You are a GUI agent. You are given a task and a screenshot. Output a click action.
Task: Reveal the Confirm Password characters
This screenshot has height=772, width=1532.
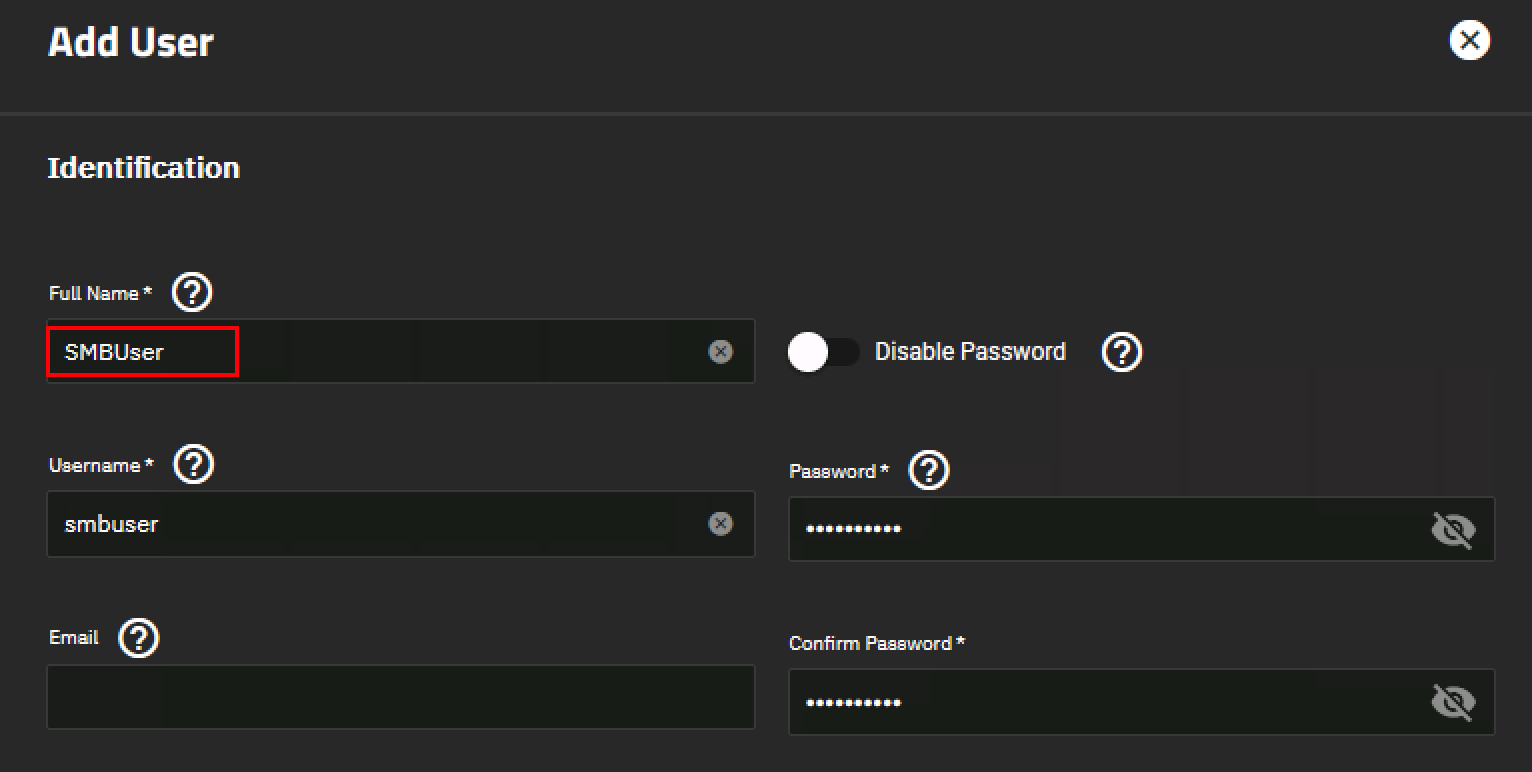(x=1453, y=702)
